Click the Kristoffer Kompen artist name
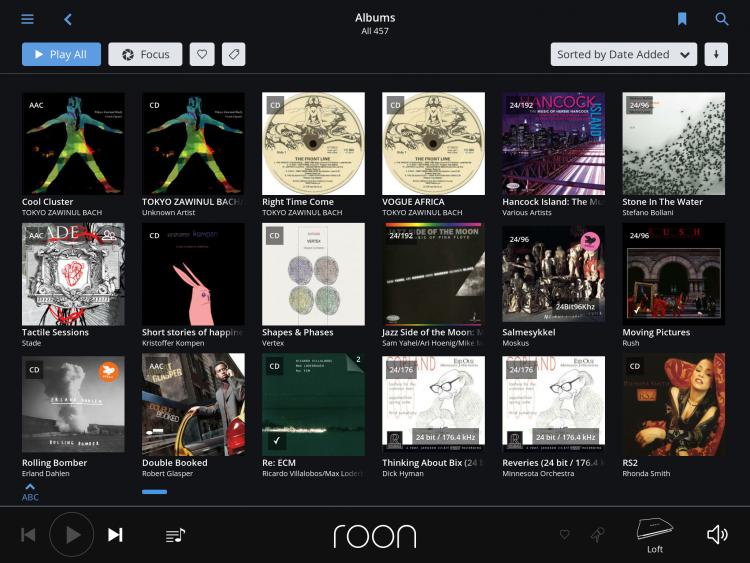750x563 pixels. (x=173, y=343)
